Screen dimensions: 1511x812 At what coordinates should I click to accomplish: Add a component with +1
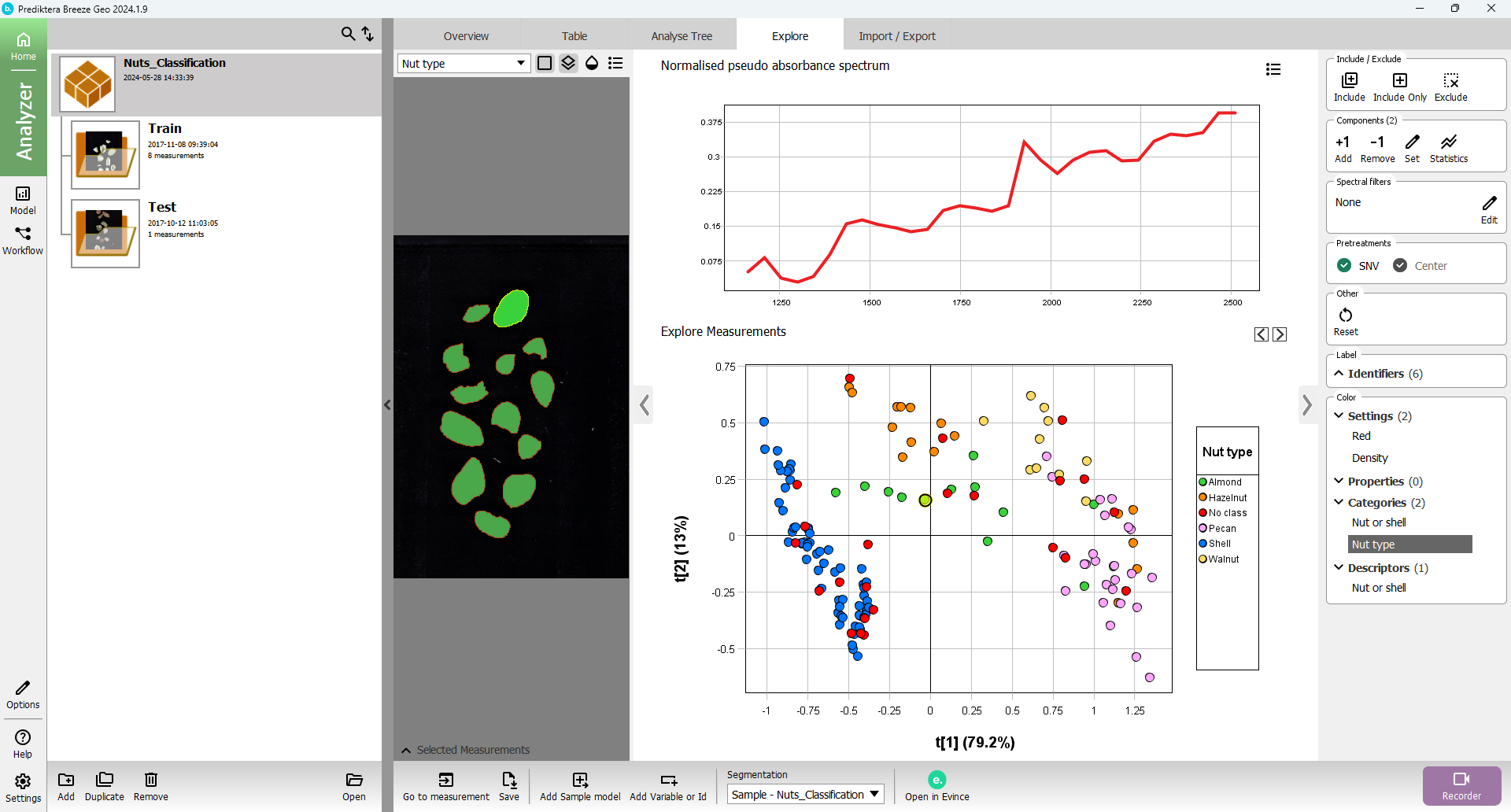point(1343,142)
